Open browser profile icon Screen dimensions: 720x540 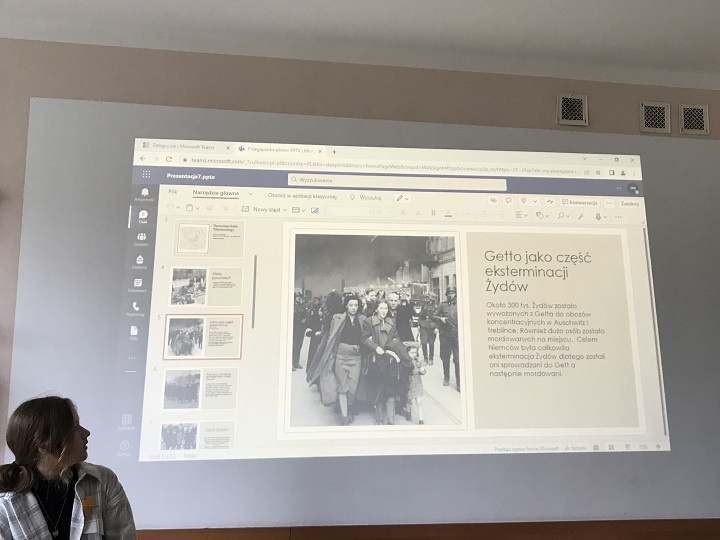tap(623, 173)
